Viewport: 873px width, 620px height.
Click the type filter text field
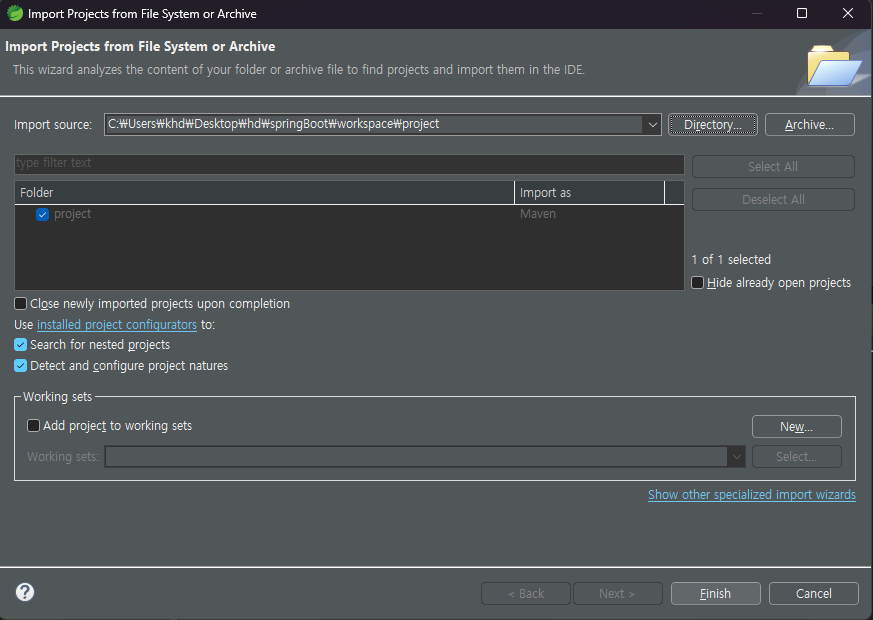pos(349,163)
